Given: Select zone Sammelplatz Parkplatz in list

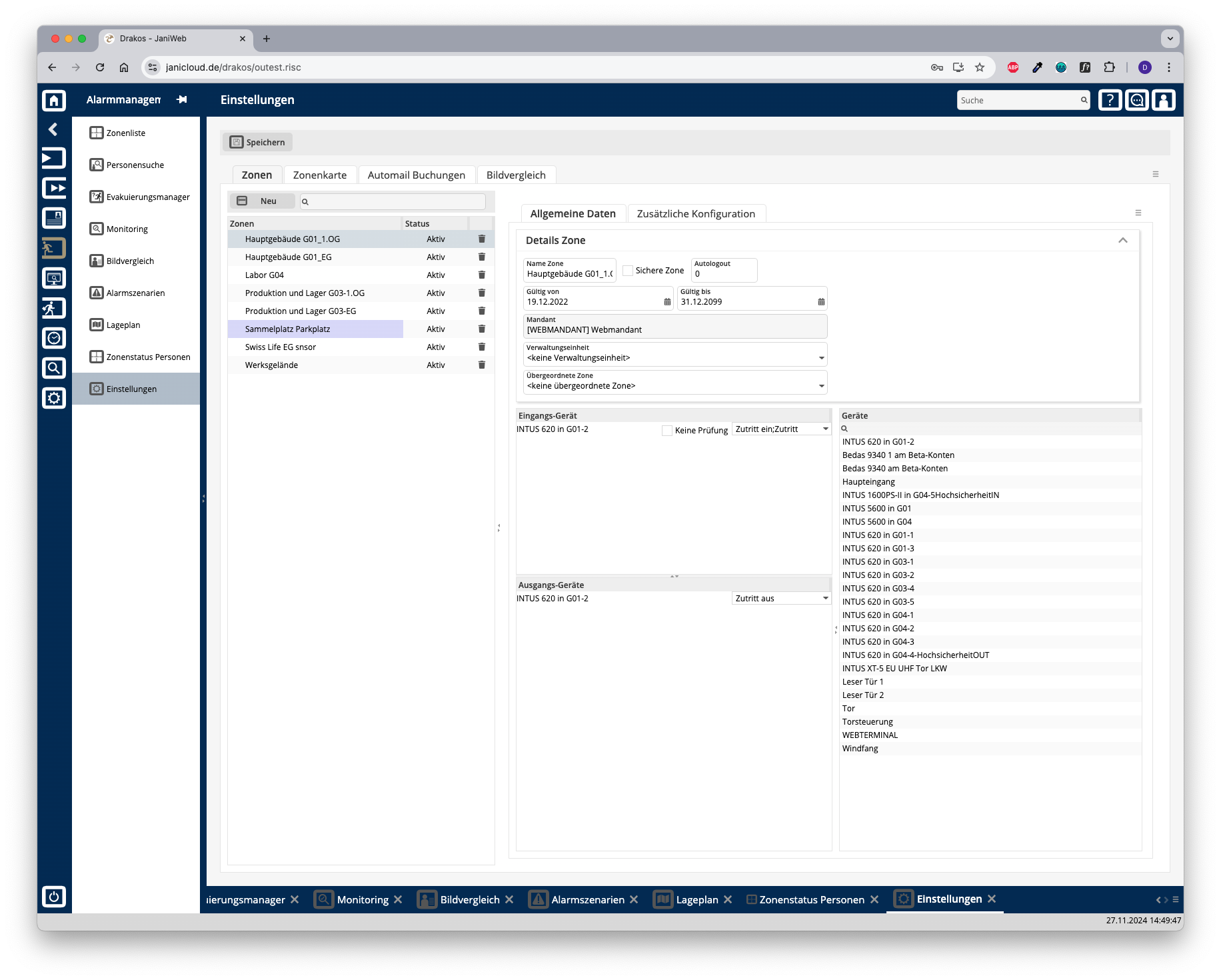Looking at the screenshot, I should (x=315, y=329).
